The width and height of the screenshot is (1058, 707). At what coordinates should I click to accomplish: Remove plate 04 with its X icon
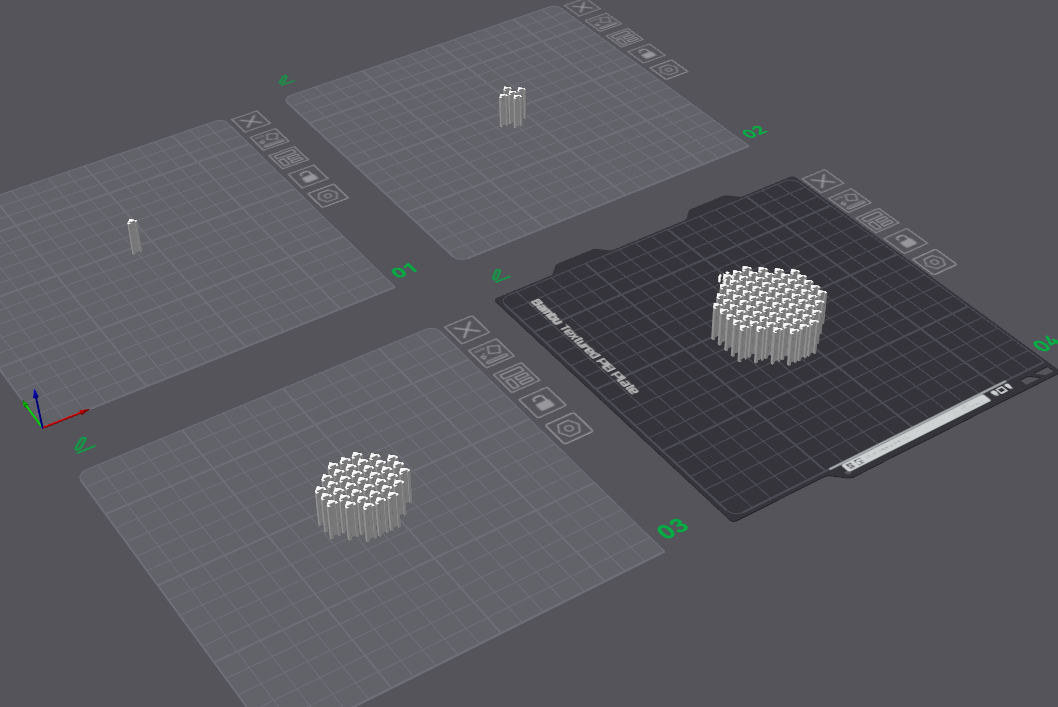pos(823,181)
